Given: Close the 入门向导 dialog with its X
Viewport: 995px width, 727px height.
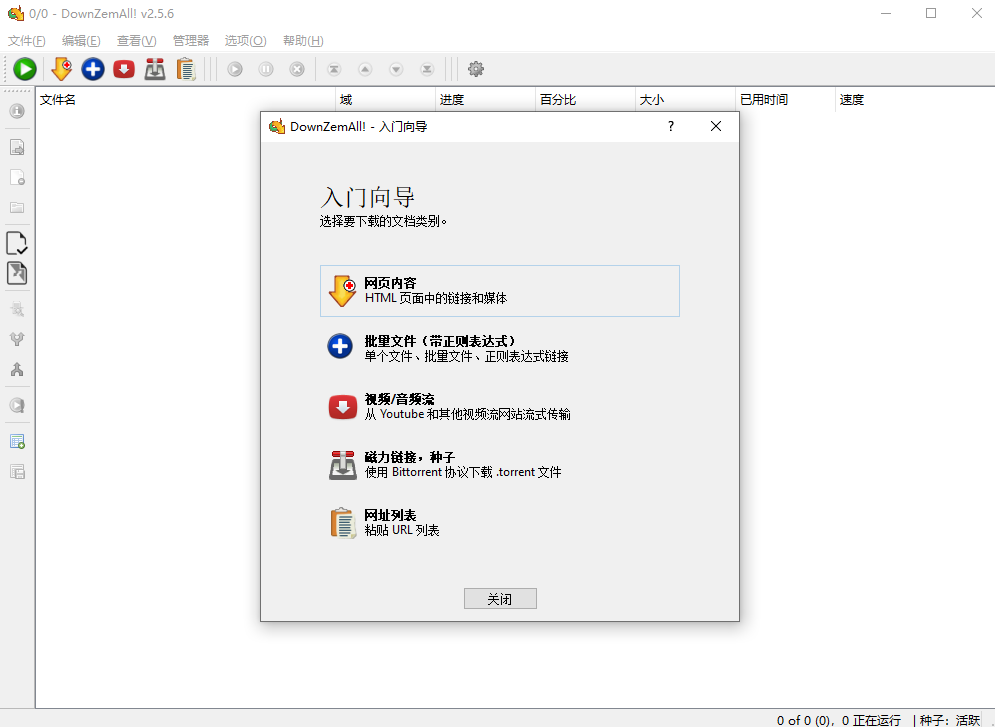Looking at the screenshot, I should point(716,126).
